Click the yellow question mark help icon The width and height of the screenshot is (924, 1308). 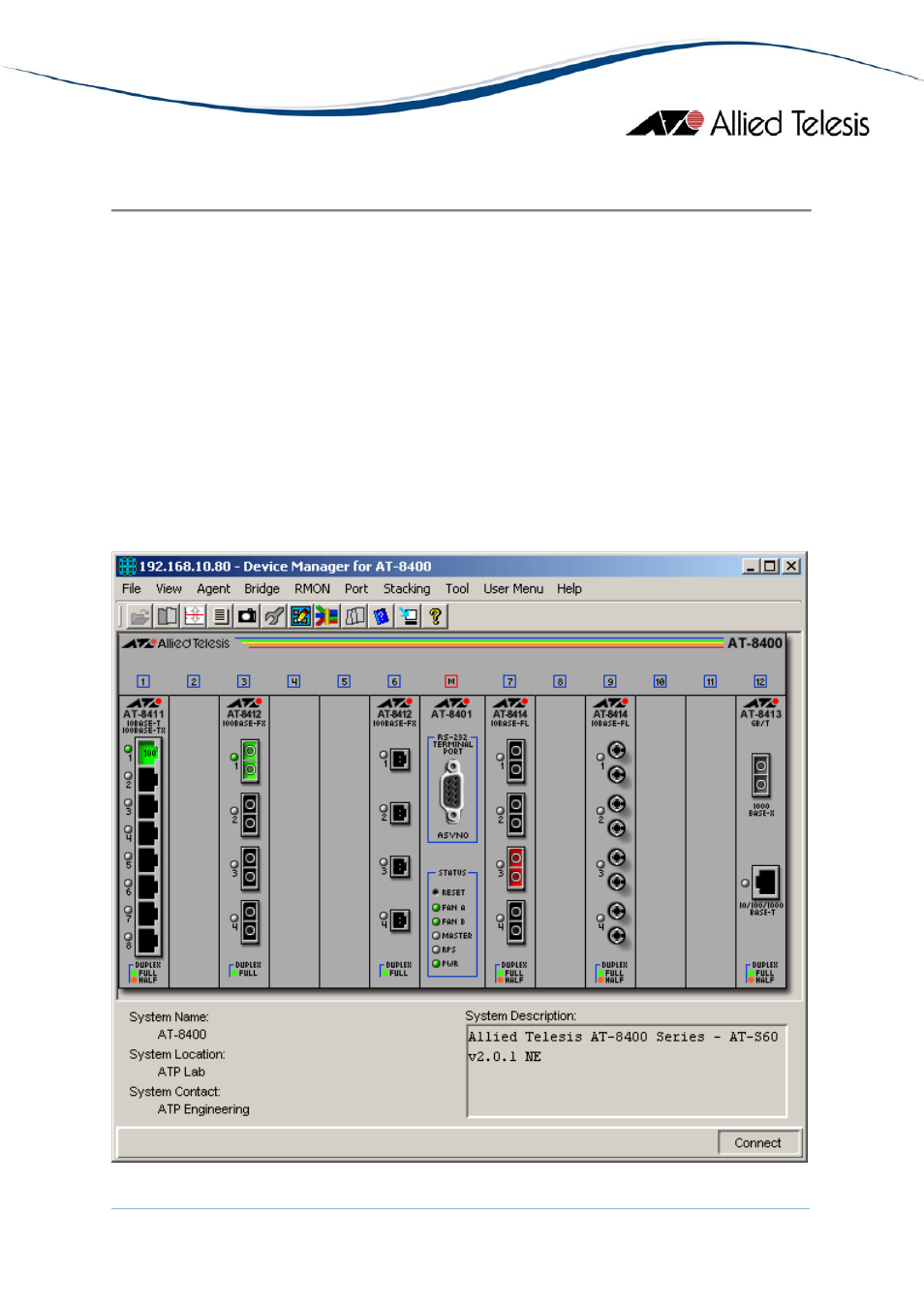pos(436,616)
